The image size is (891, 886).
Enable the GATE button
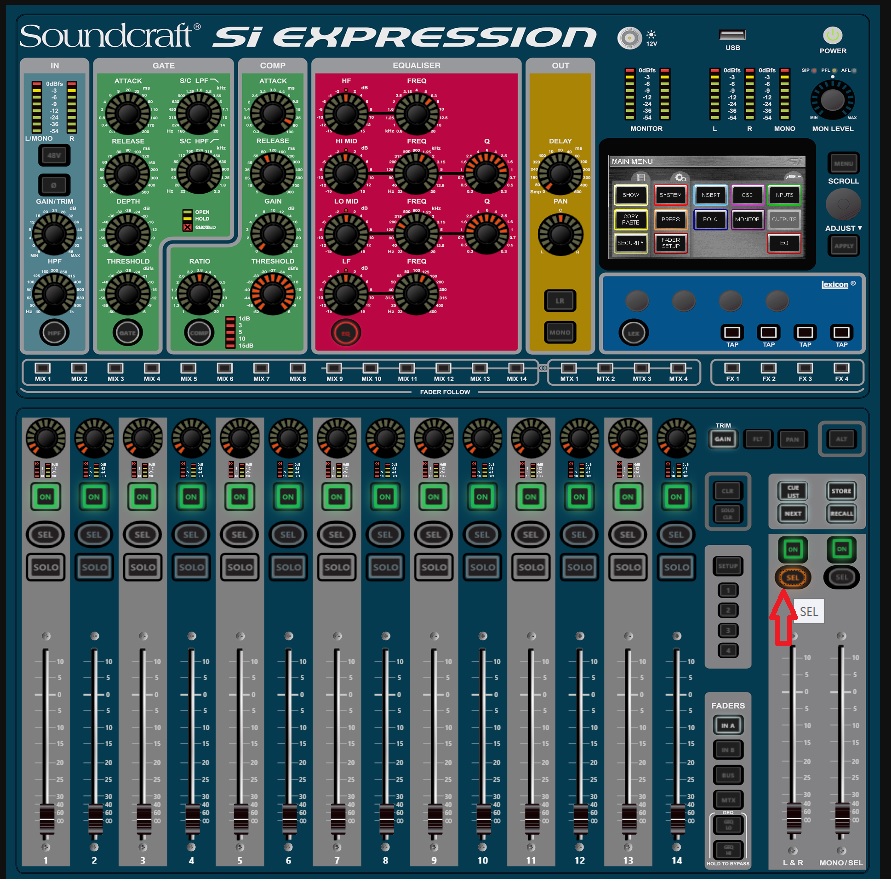[127, 331]
